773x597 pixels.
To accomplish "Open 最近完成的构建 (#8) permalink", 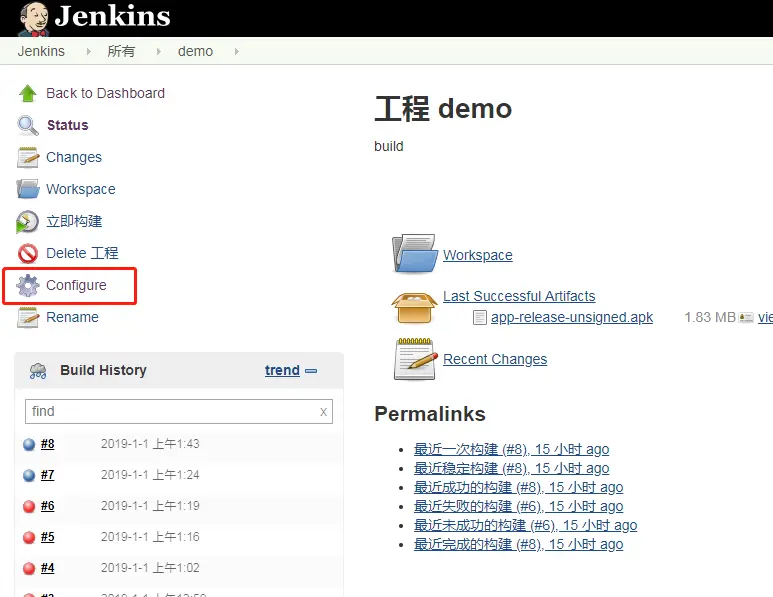I will pos(519,544).
